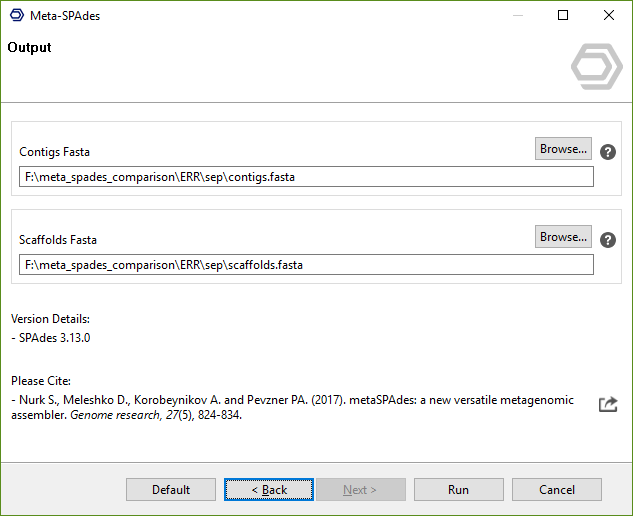Open help for Scaffolds Fasta
633x516 pixels.
607,240
